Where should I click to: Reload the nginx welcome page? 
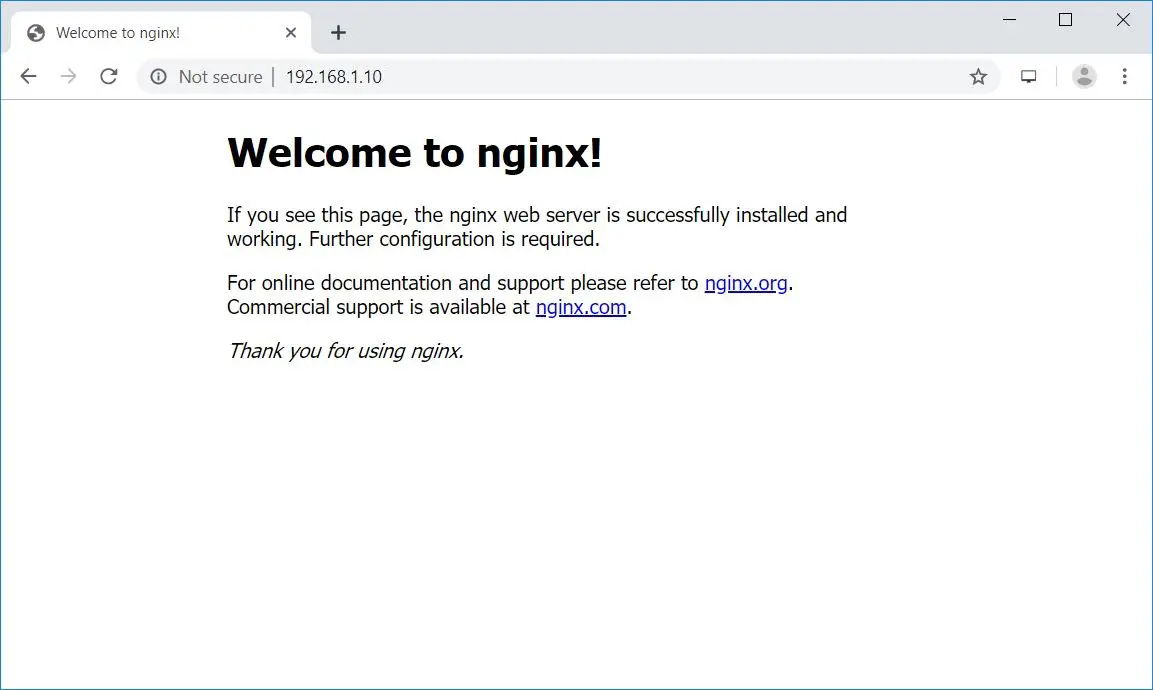click(x=109, y=77)
